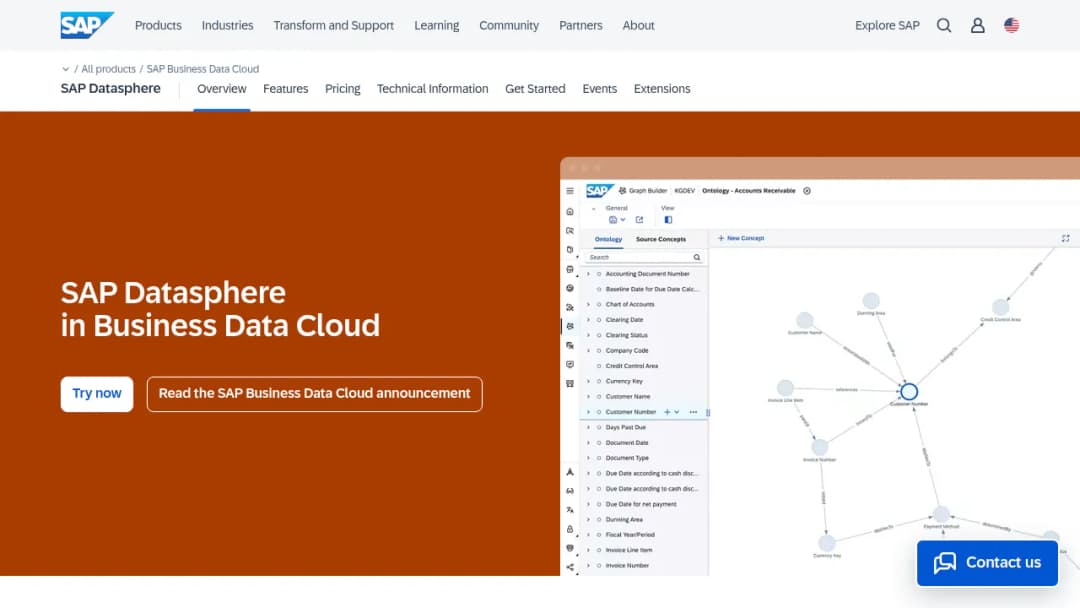The image size is (1080, 608).
Task: Open the US flag country selector
Action: (1011, 25)
